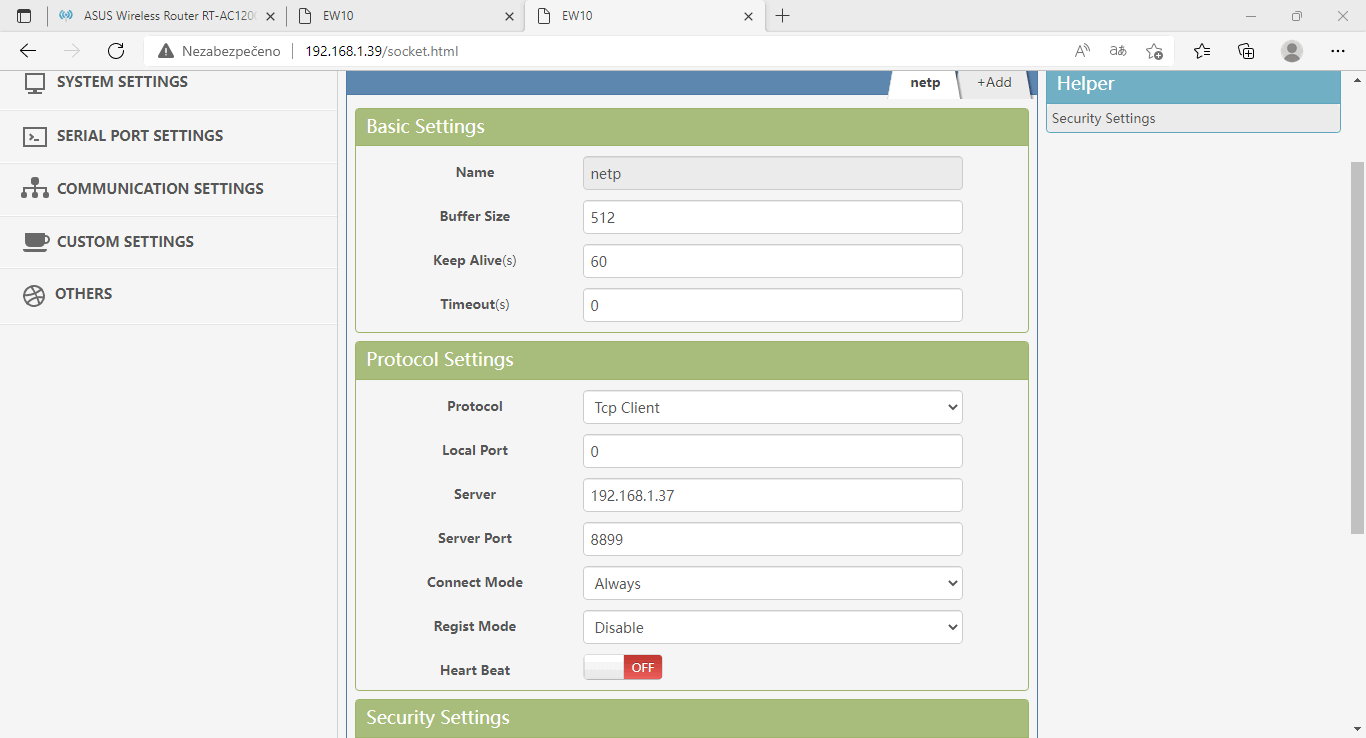Click the Others globe icon
Screen dimensions: 1366x738
coord(34,295)
